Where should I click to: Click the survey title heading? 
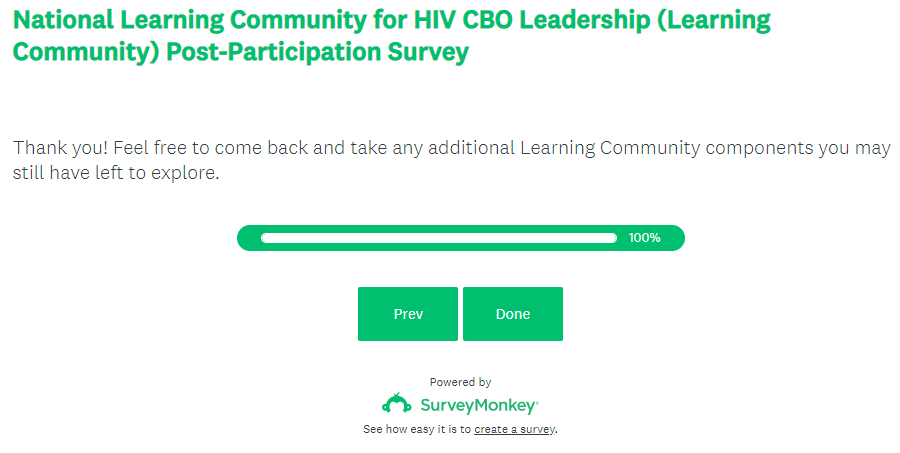(x=390, y=36)
